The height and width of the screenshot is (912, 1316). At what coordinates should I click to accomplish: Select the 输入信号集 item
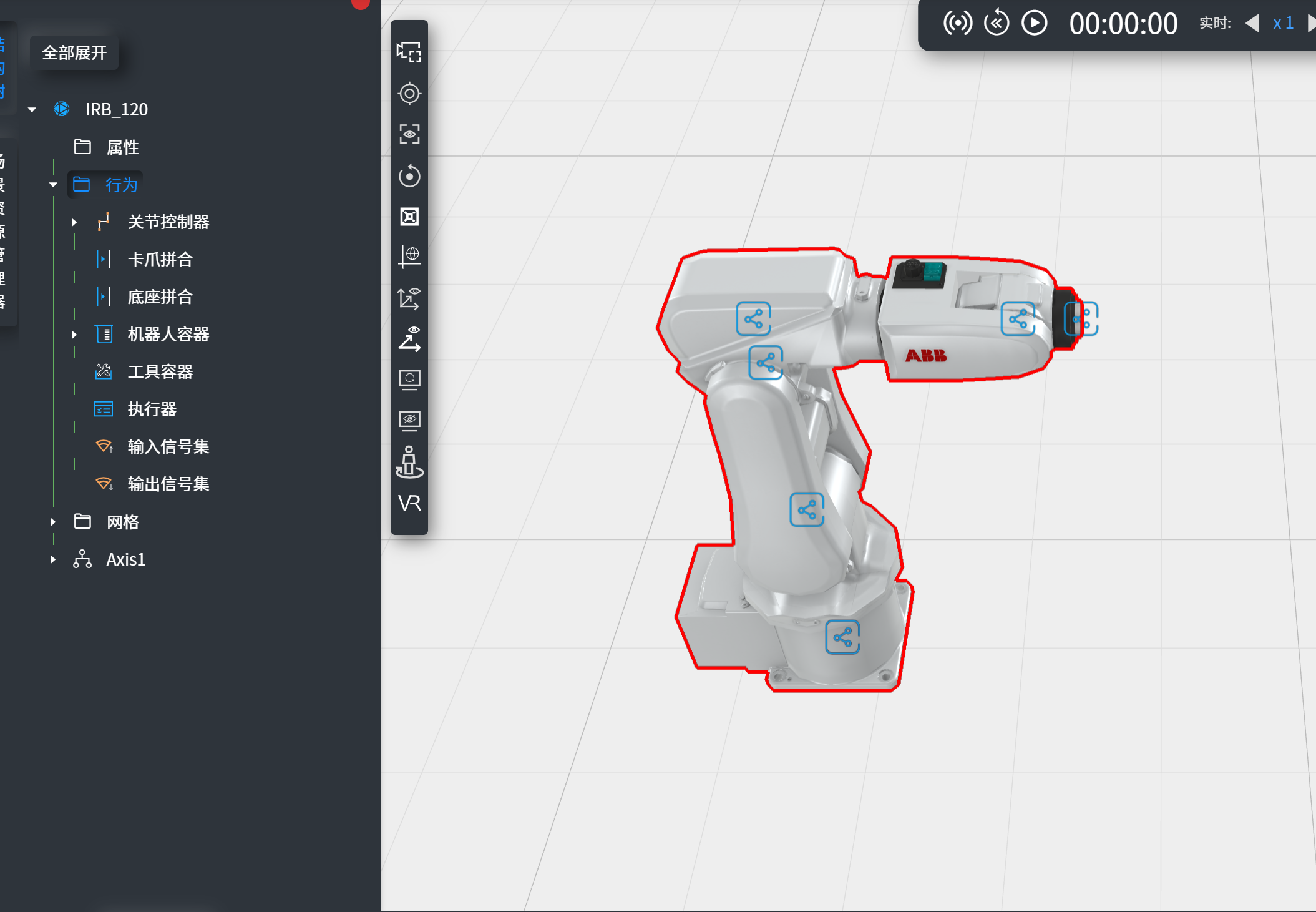coord(168,447)
